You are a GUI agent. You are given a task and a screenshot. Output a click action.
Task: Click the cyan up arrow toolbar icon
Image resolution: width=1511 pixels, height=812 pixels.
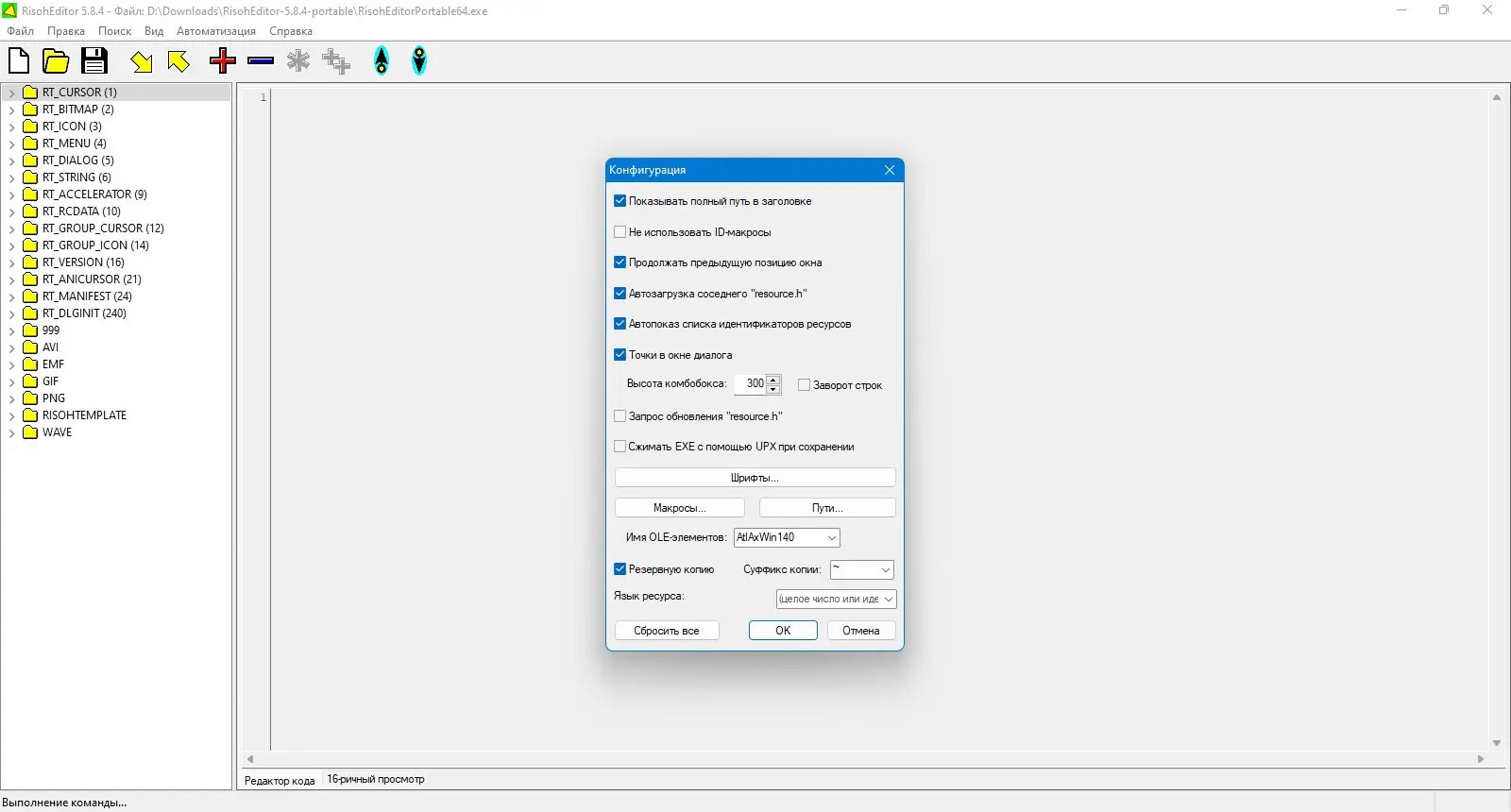382,61
